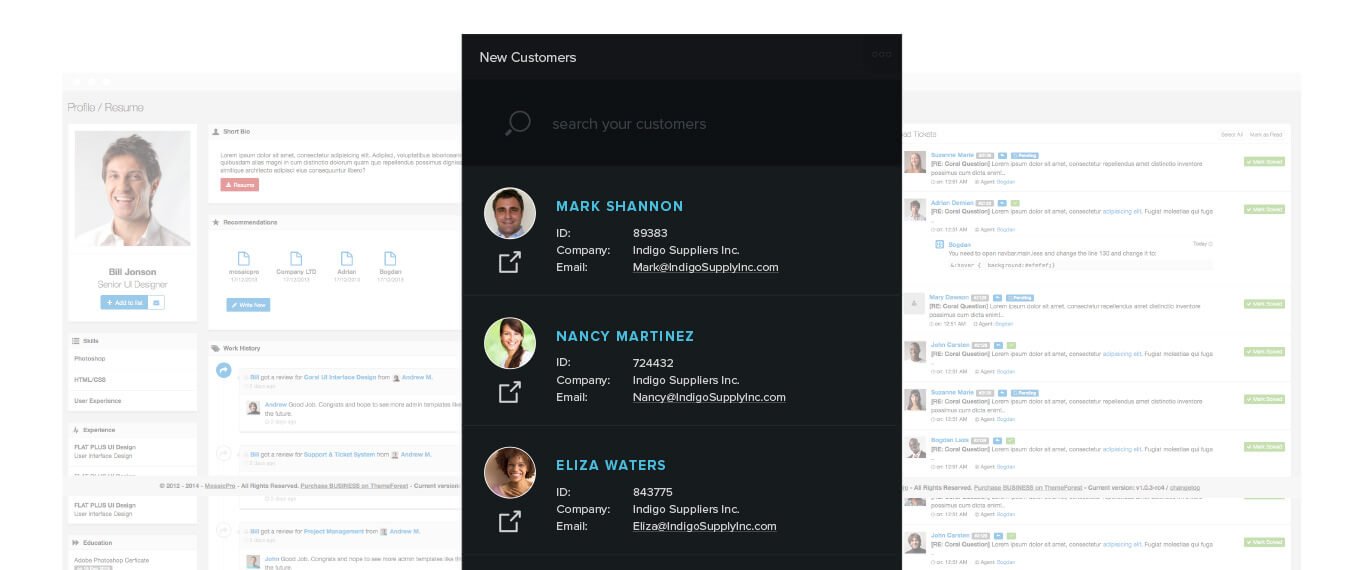Open the mosaicpro recommendation document icon

(244, 259)
